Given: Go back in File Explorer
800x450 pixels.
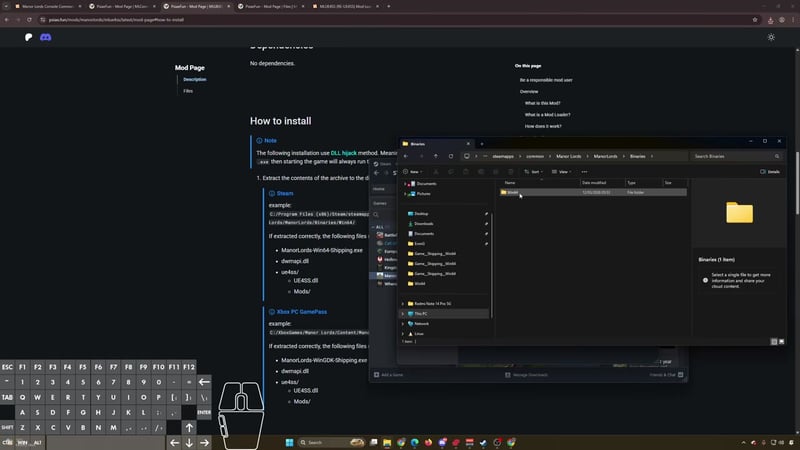Looking at the screenshot, I should tap(406, 156).
